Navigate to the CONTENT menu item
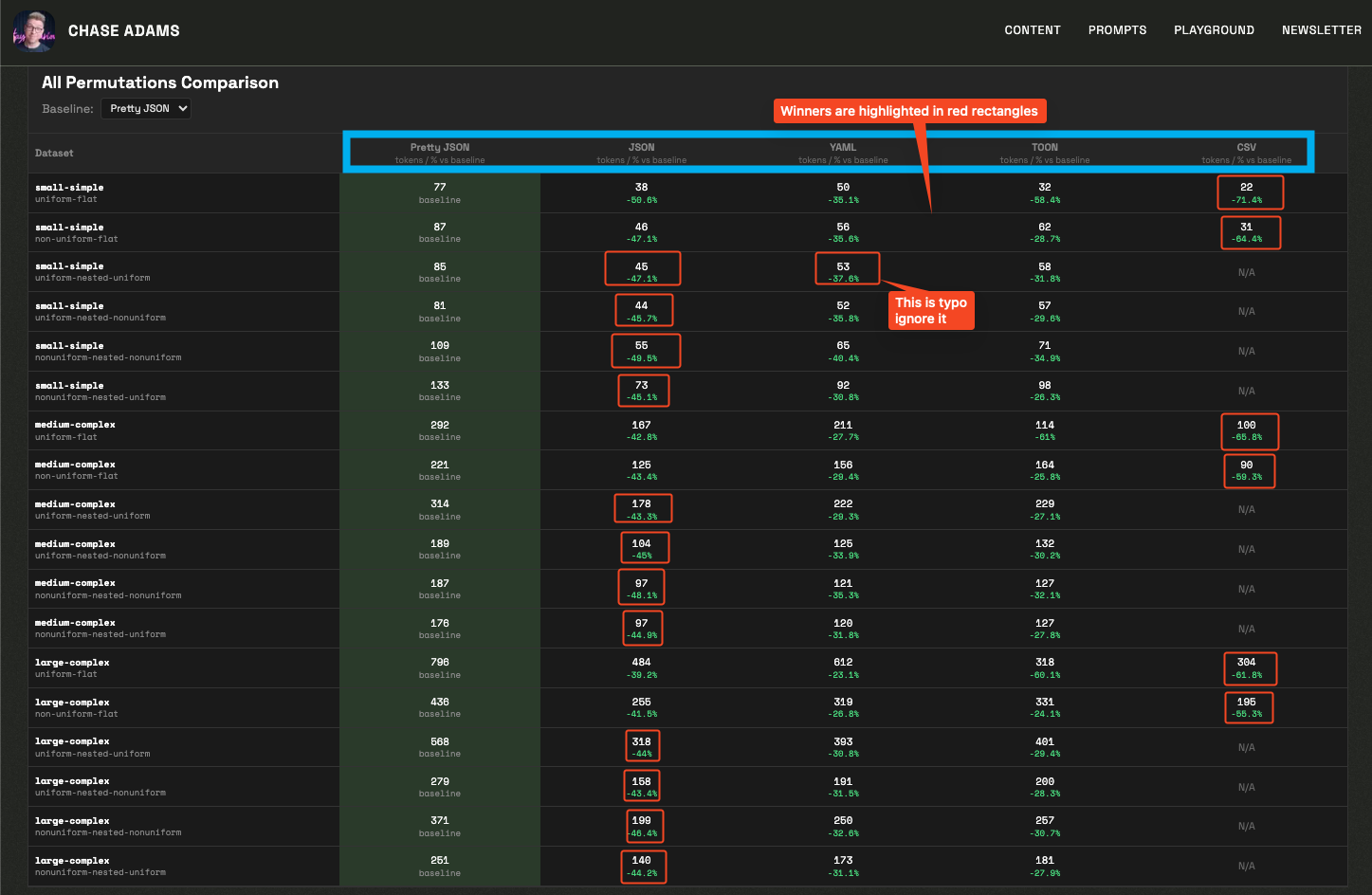1372x895 pixels. 1033,29
